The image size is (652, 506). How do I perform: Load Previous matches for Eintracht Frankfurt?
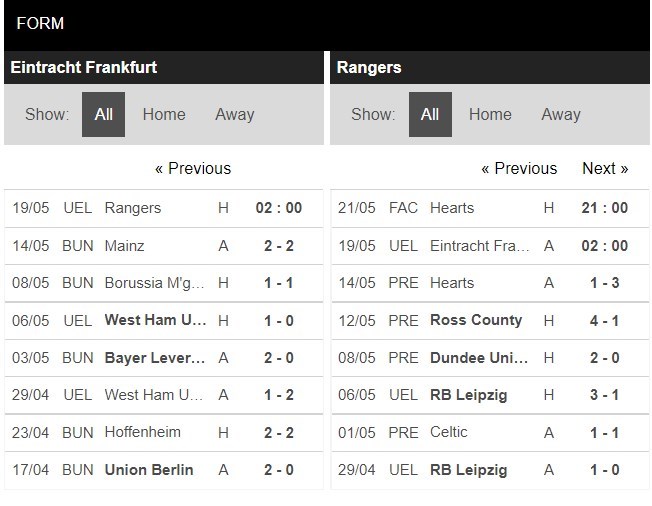[x=193, y=168]
